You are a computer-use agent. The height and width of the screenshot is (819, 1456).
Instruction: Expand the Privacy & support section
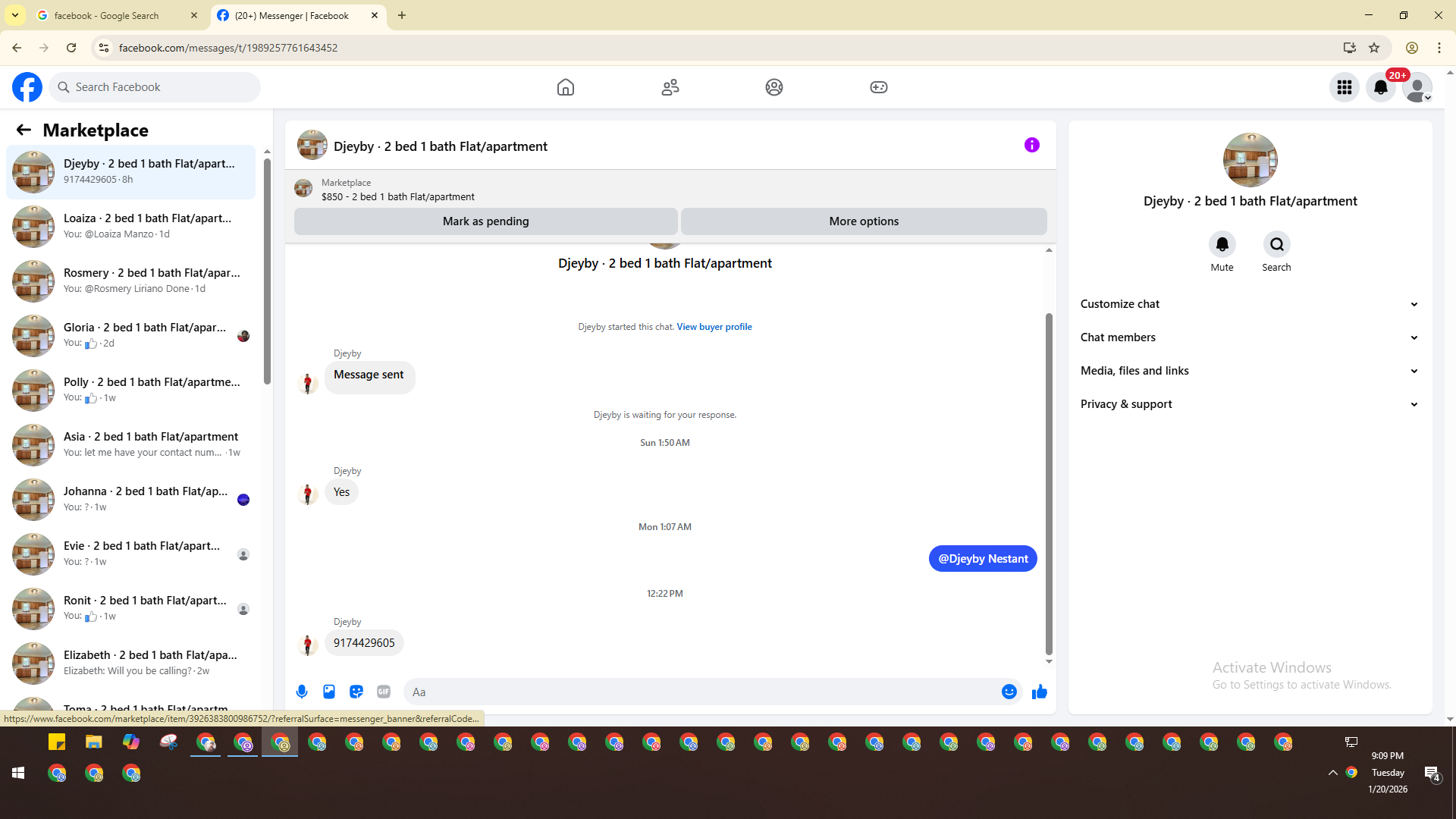point(1250,404)
